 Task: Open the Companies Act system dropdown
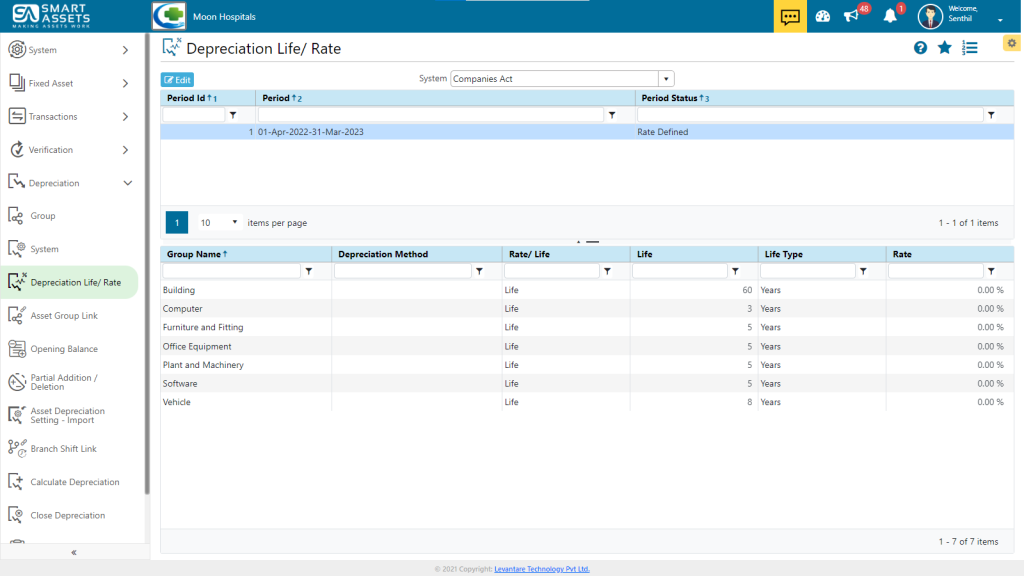tap(666, 78)
